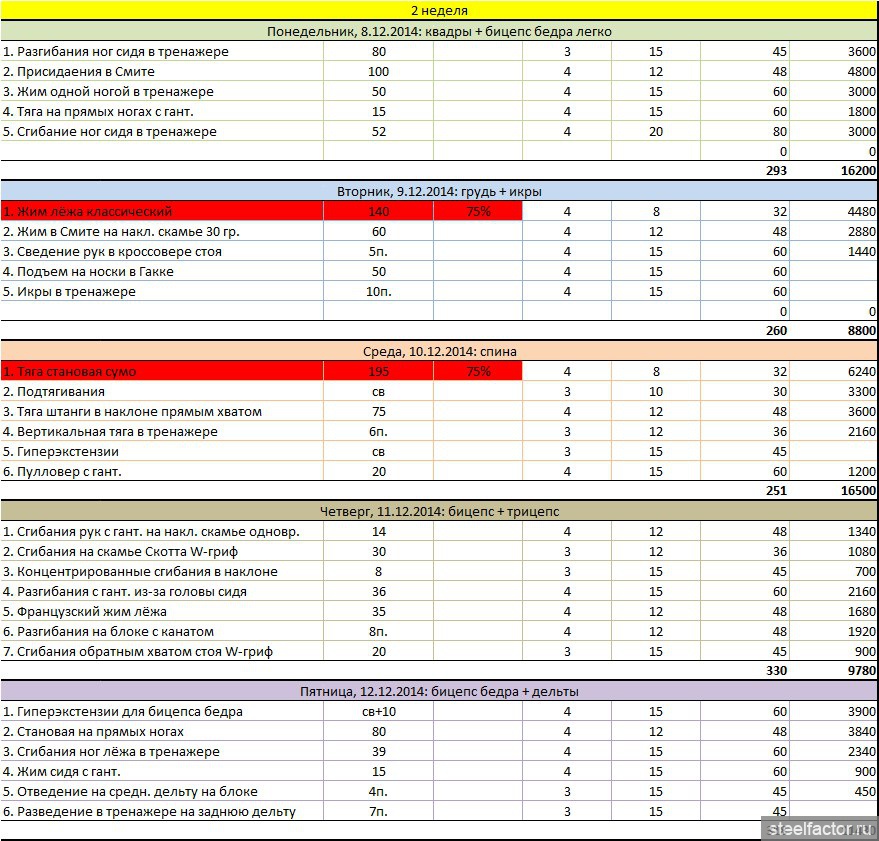Screen dimensions: 879x841
Task: Select the red weight cell 195
Action: coord(378,372)
